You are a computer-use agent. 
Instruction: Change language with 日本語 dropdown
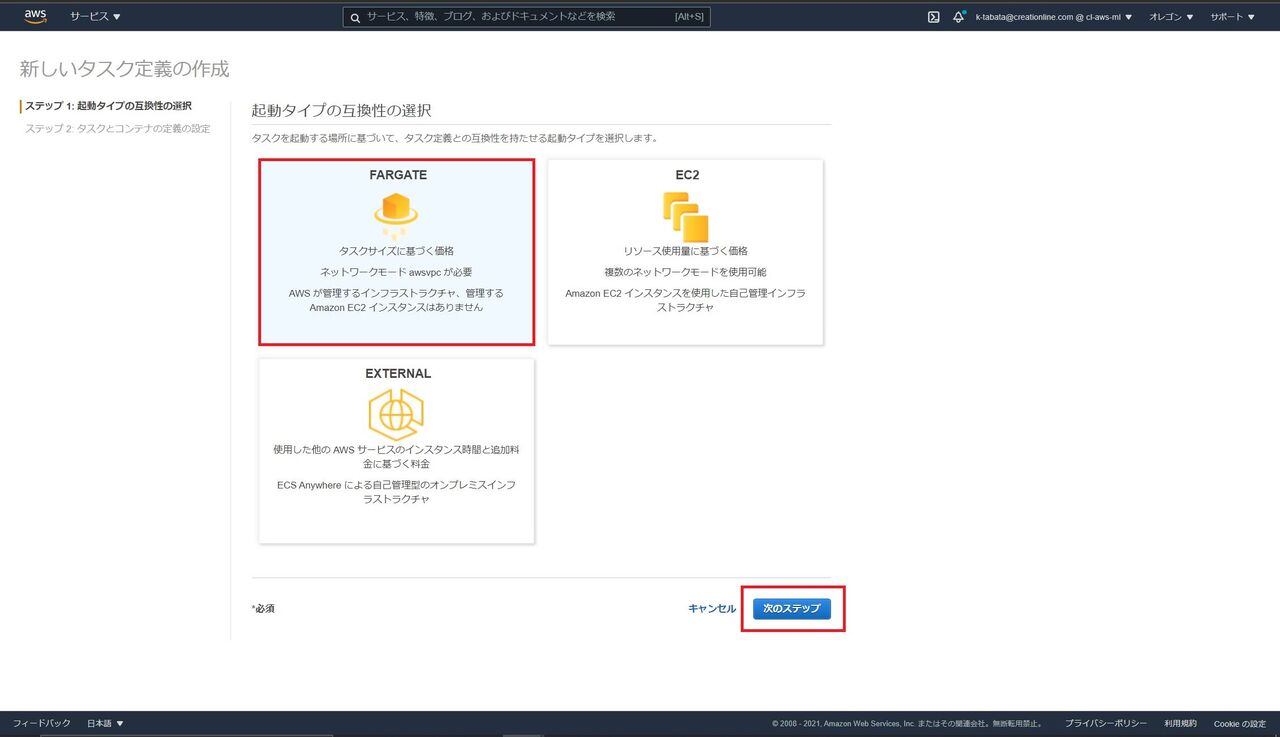click(x=105, y=723)
